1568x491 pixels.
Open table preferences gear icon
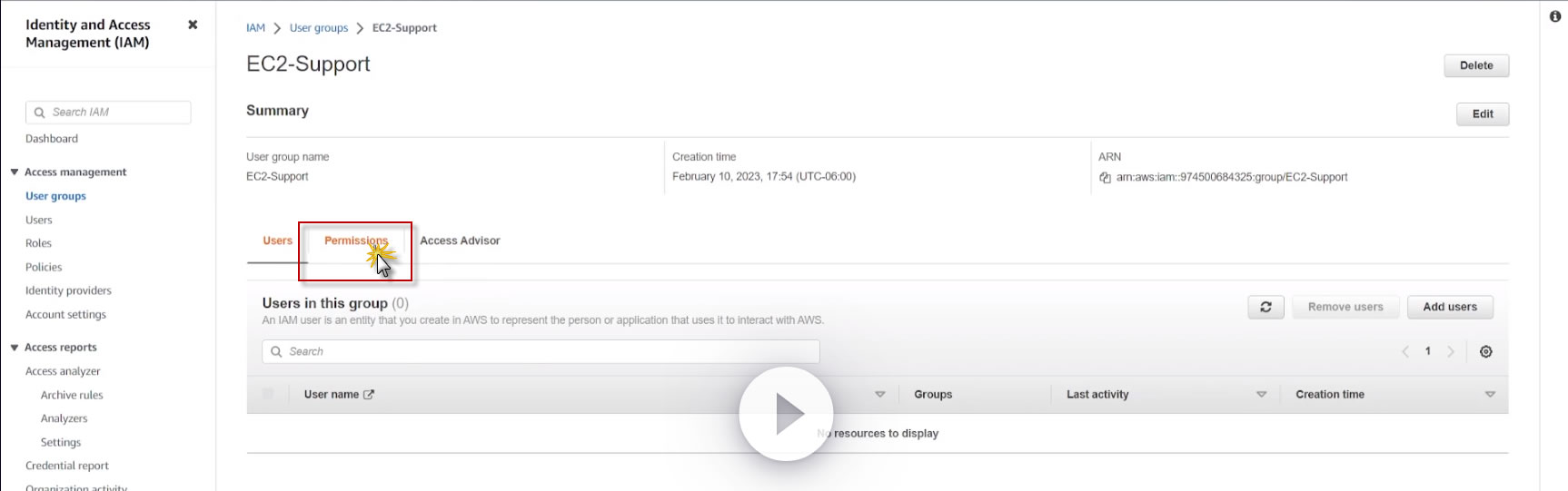1486,351
